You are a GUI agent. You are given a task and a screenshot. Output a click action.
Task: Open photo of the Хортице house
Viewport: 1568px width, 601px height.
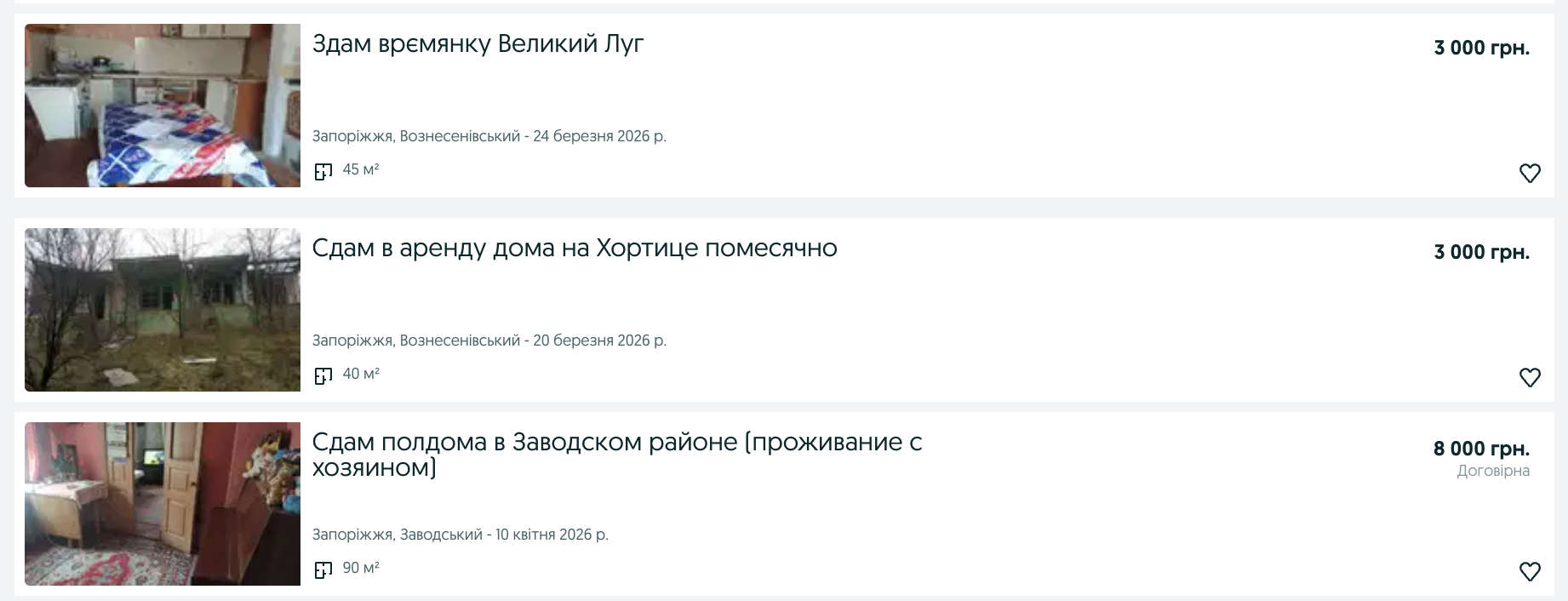[163, 310]
